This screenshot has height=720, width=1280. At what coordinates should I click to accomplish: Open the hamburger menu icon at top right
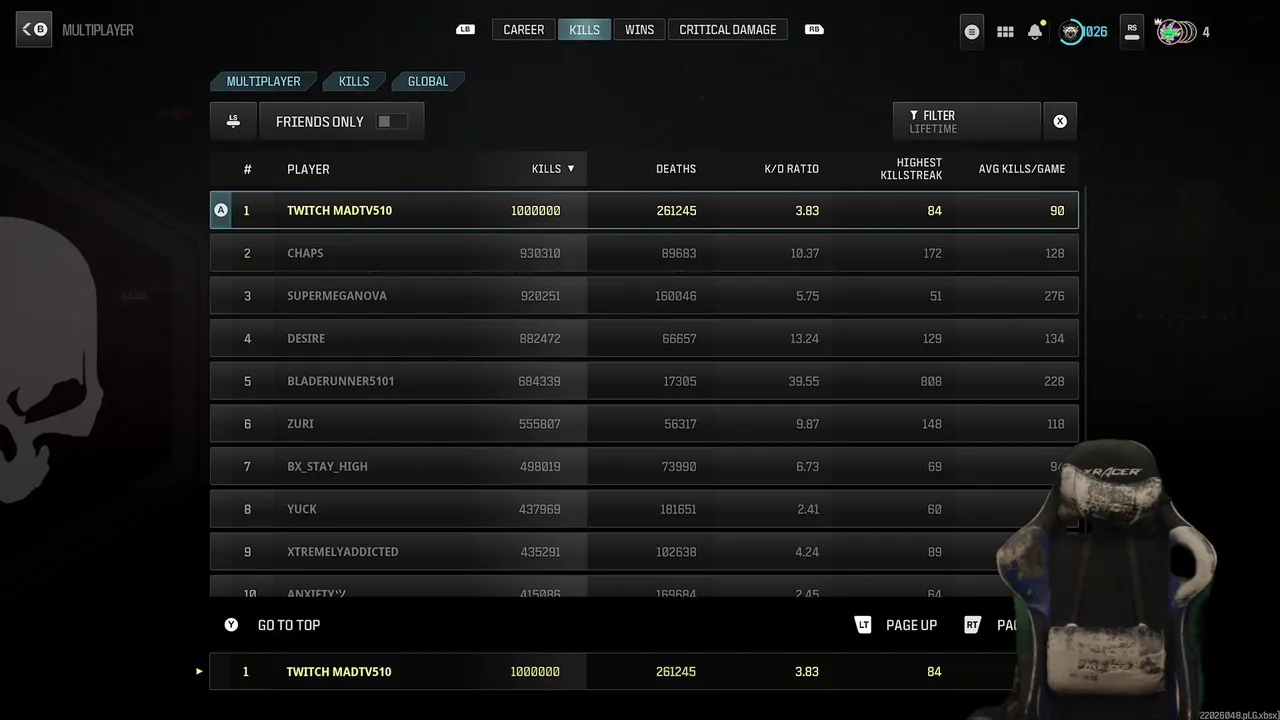coord(971,31)
